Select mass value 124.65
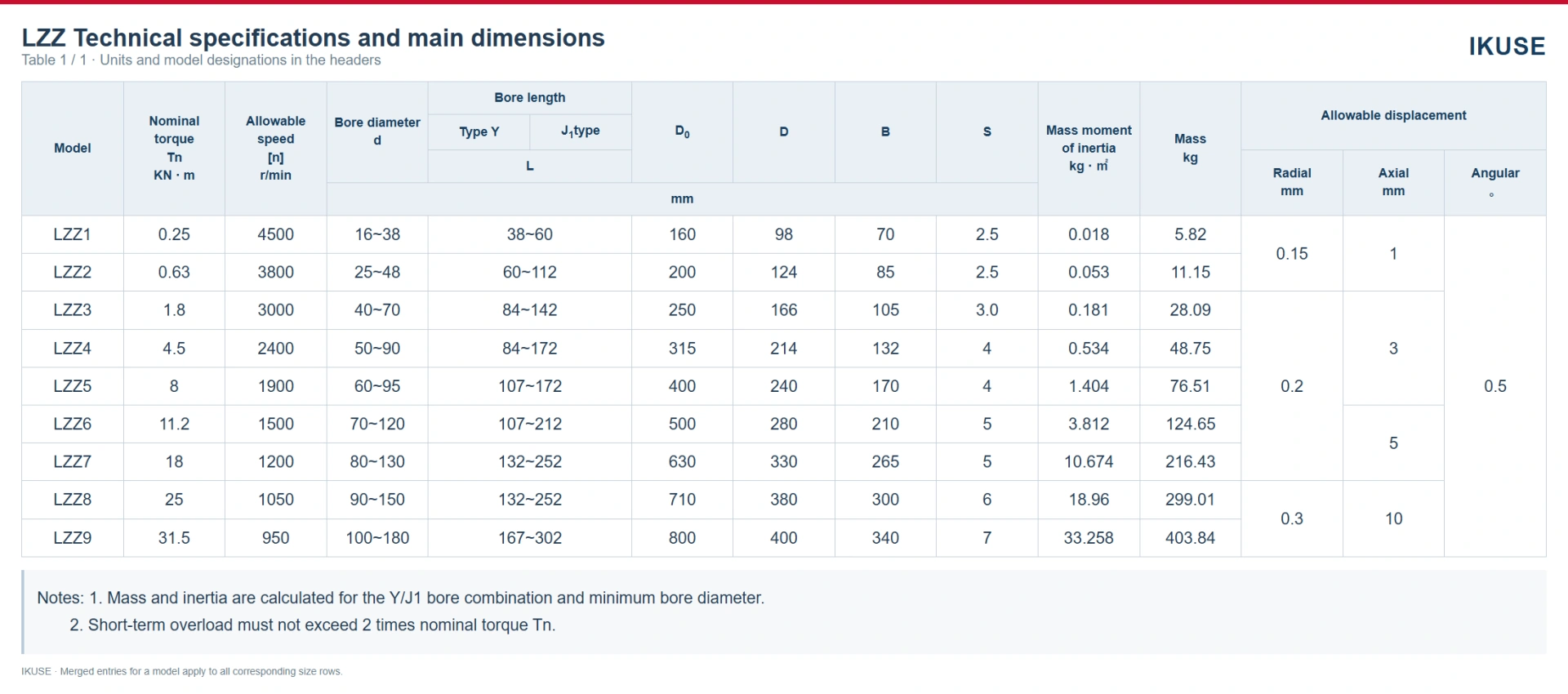The image size is (1568, 694). point(1190,424)
